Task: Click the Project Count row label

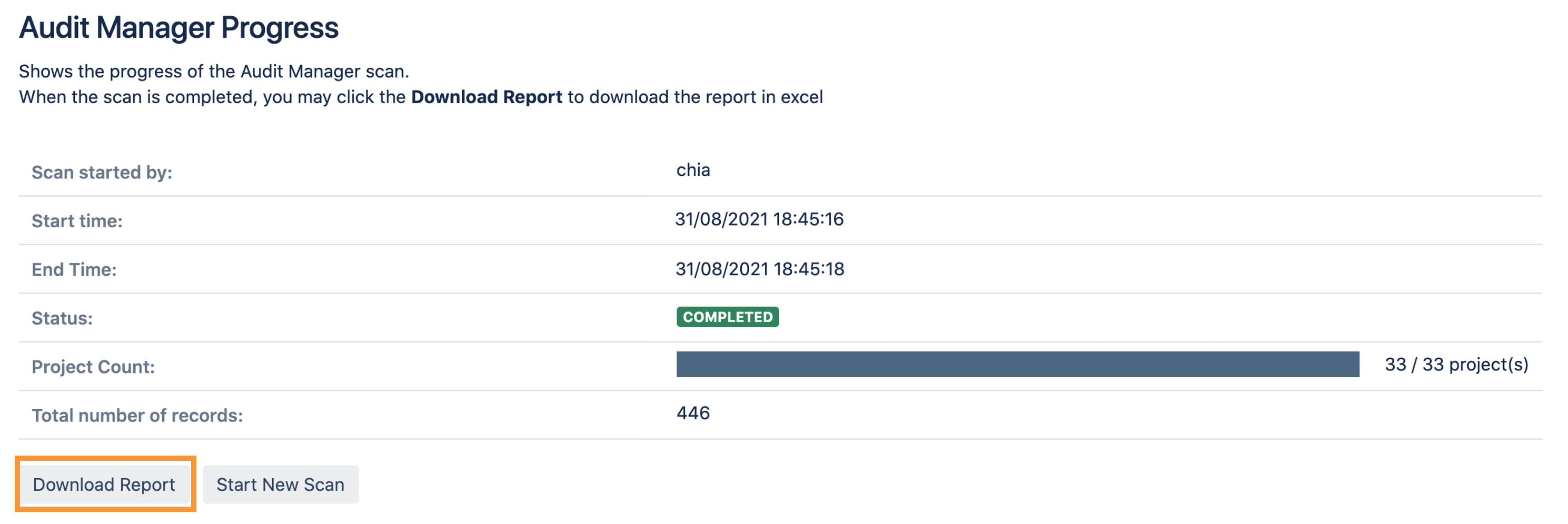Action: coord(94,367)
